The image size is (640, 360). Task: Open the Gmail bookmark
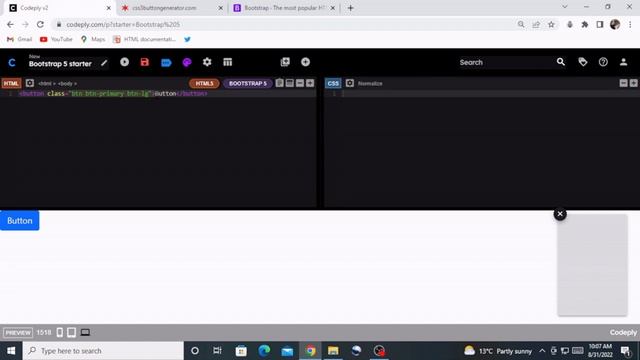coord(19,39)
